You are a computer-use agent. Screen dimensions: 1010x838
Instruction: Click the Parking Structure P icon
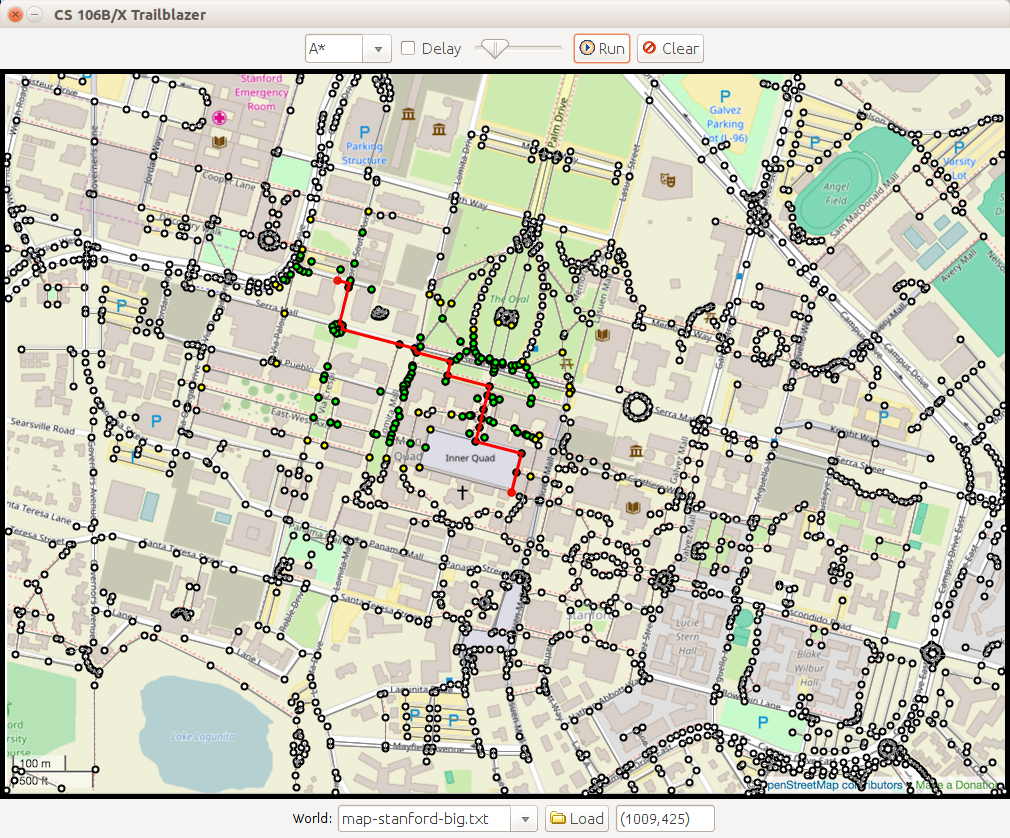(364, 131)
